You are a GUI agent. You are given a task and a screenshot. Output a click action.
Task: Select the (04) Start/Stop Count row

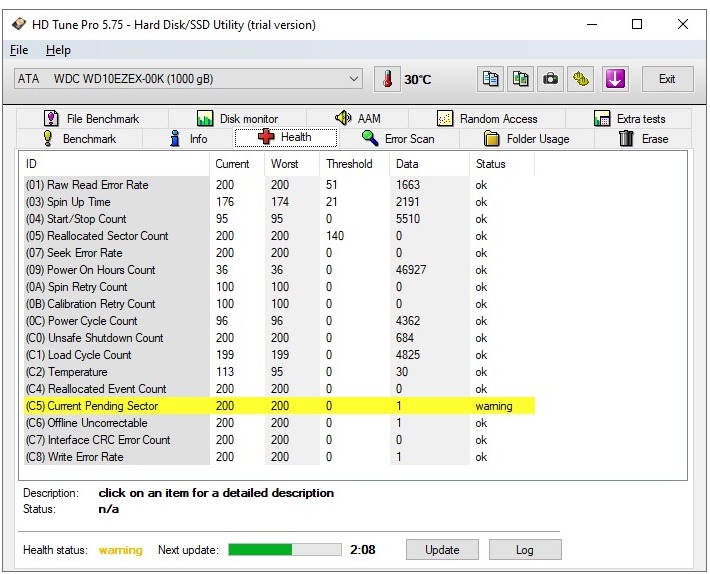pos(279,219)
